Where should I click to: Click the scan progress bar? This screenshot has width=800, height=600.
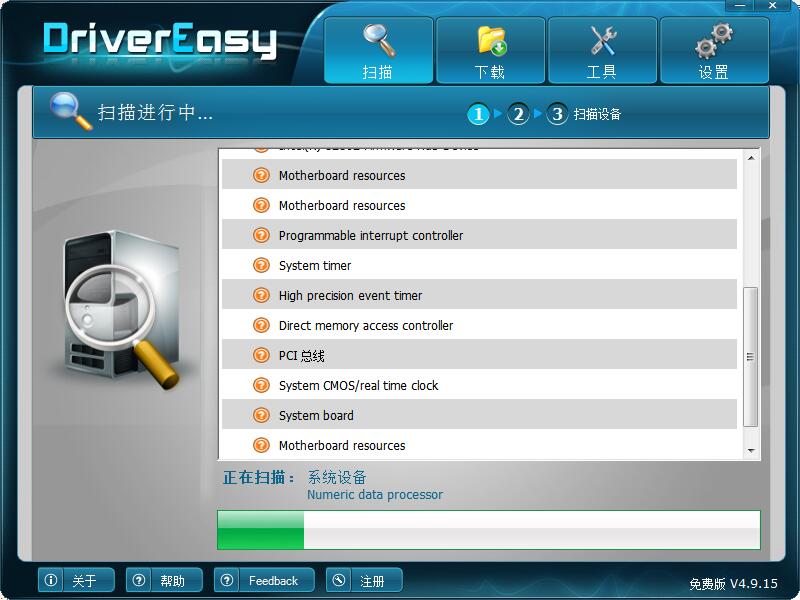tap(489, 530)
